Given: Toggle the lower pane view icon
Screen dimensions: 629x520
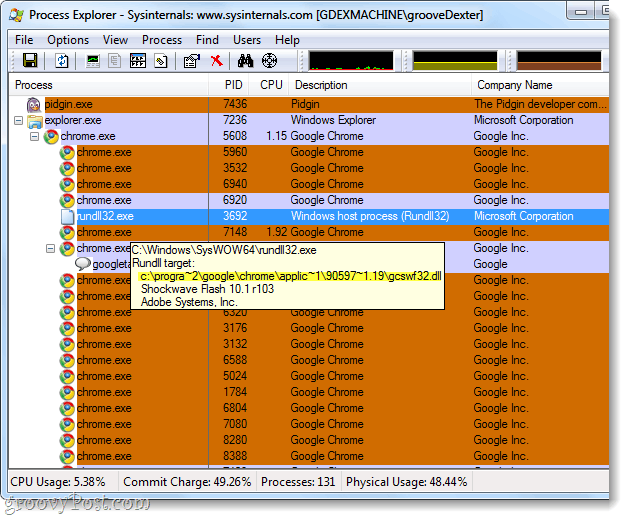Looking at the screenshot, I should coord(138,61).
